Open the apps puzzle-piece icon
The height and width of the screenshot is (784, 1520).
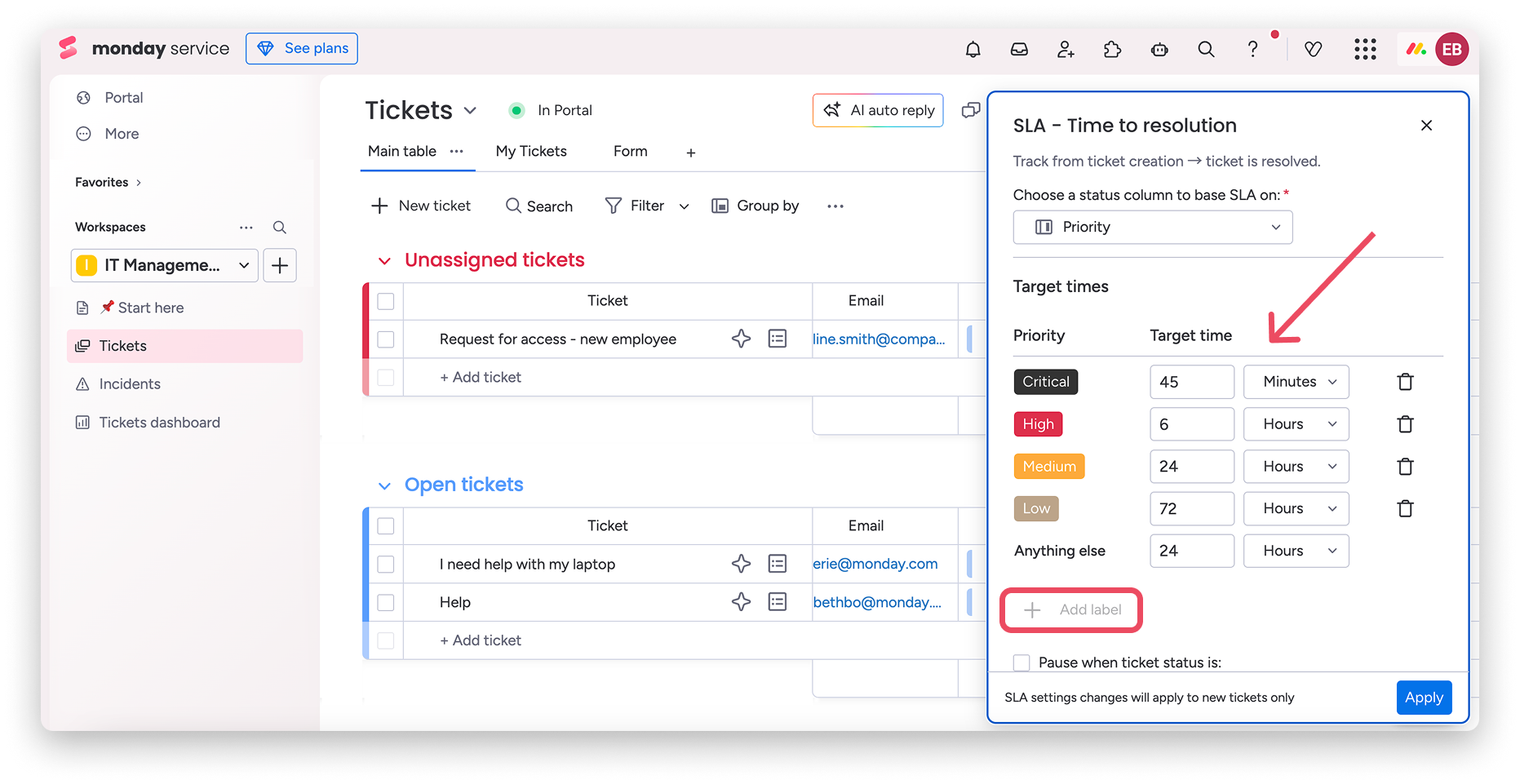(1112, 49)
